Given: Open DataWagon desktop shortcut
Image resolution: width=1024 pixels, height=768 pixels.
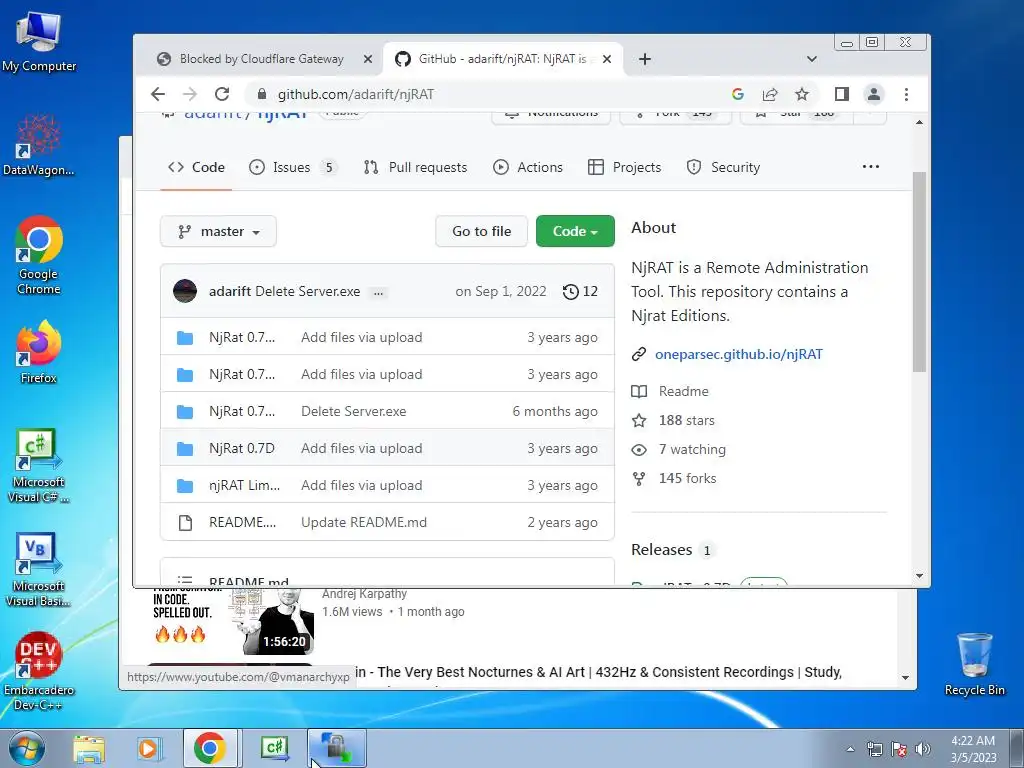Looking at the screenshot, I should click(x=39, y=145).
